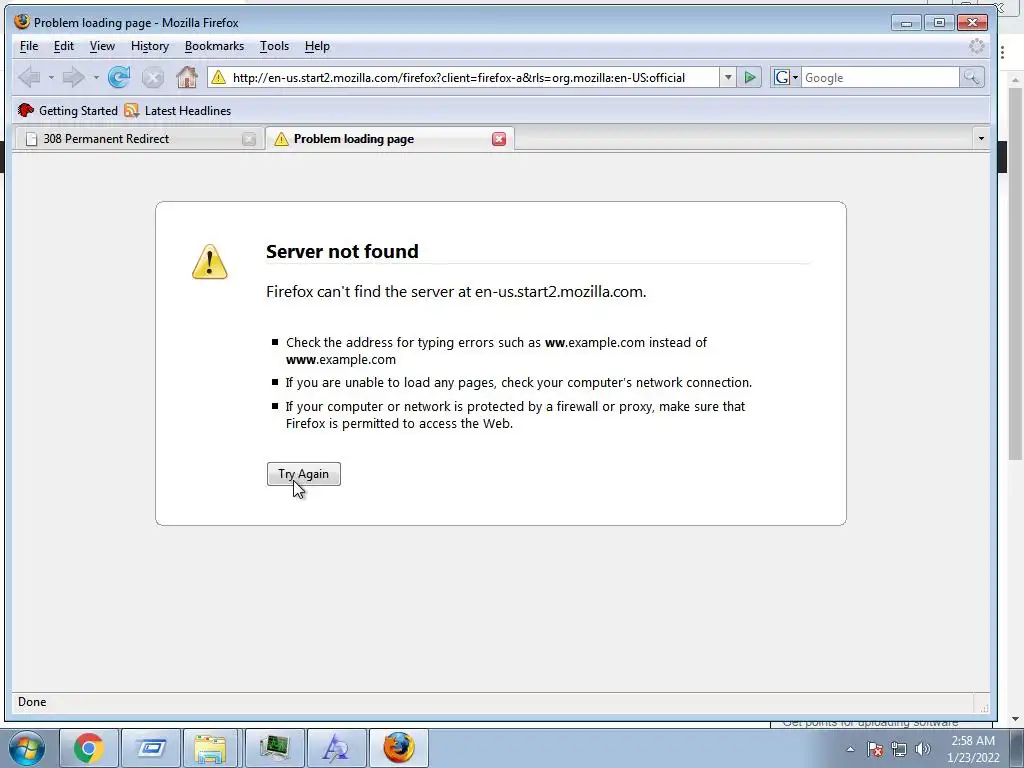This screenshot has width=1024, height=768.
Task: Click the network connection tray icon
Action: coord(899,749)
